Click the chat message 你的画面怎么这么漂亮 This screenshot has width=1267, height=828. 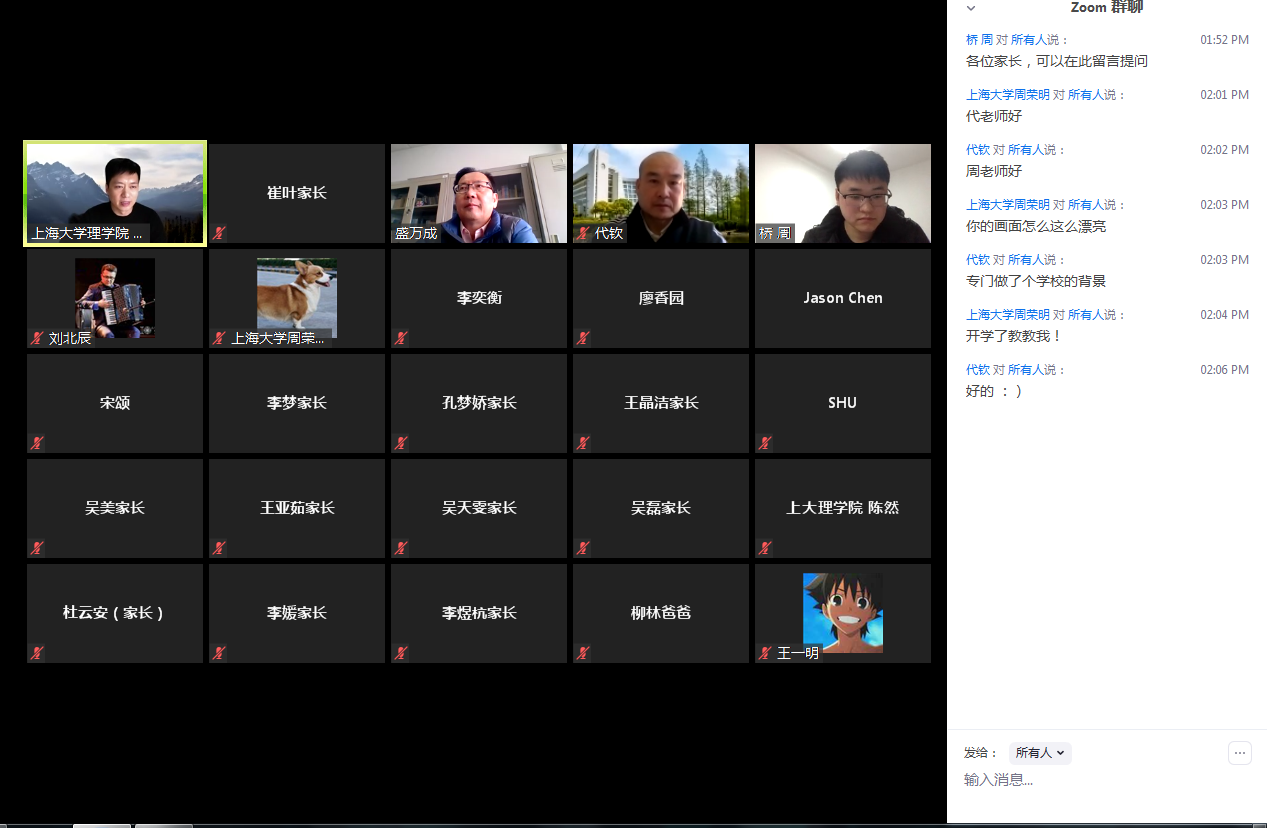(x=1036, y=226)
